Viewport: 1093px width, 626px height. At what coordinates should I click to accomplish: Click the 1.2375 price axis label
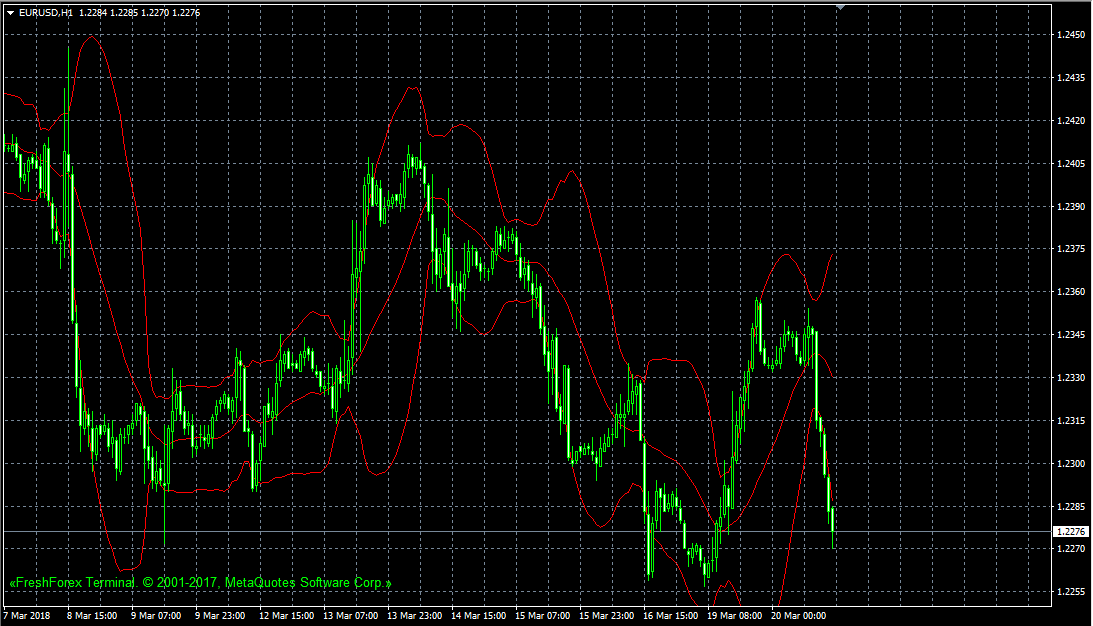tap(1071, 249)
